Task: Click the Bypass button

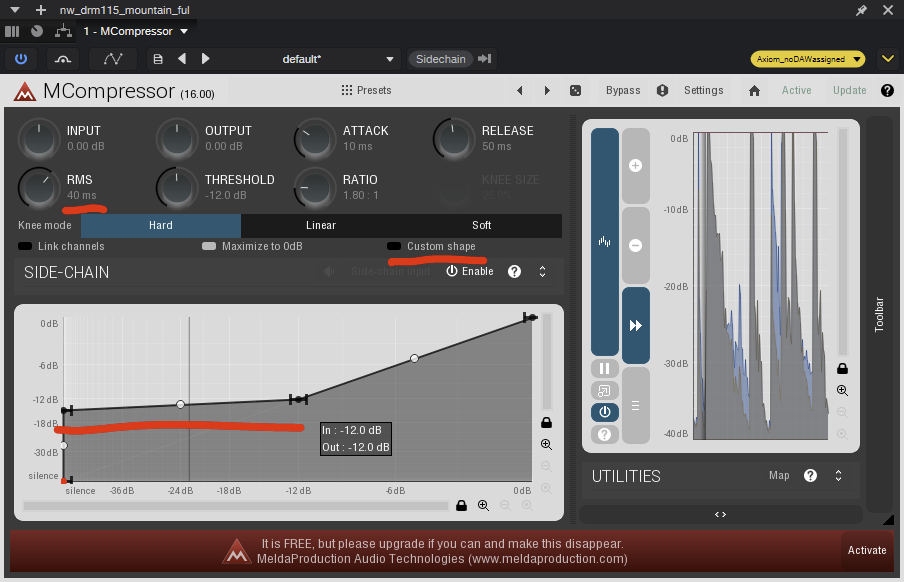Action: (623, 90)
